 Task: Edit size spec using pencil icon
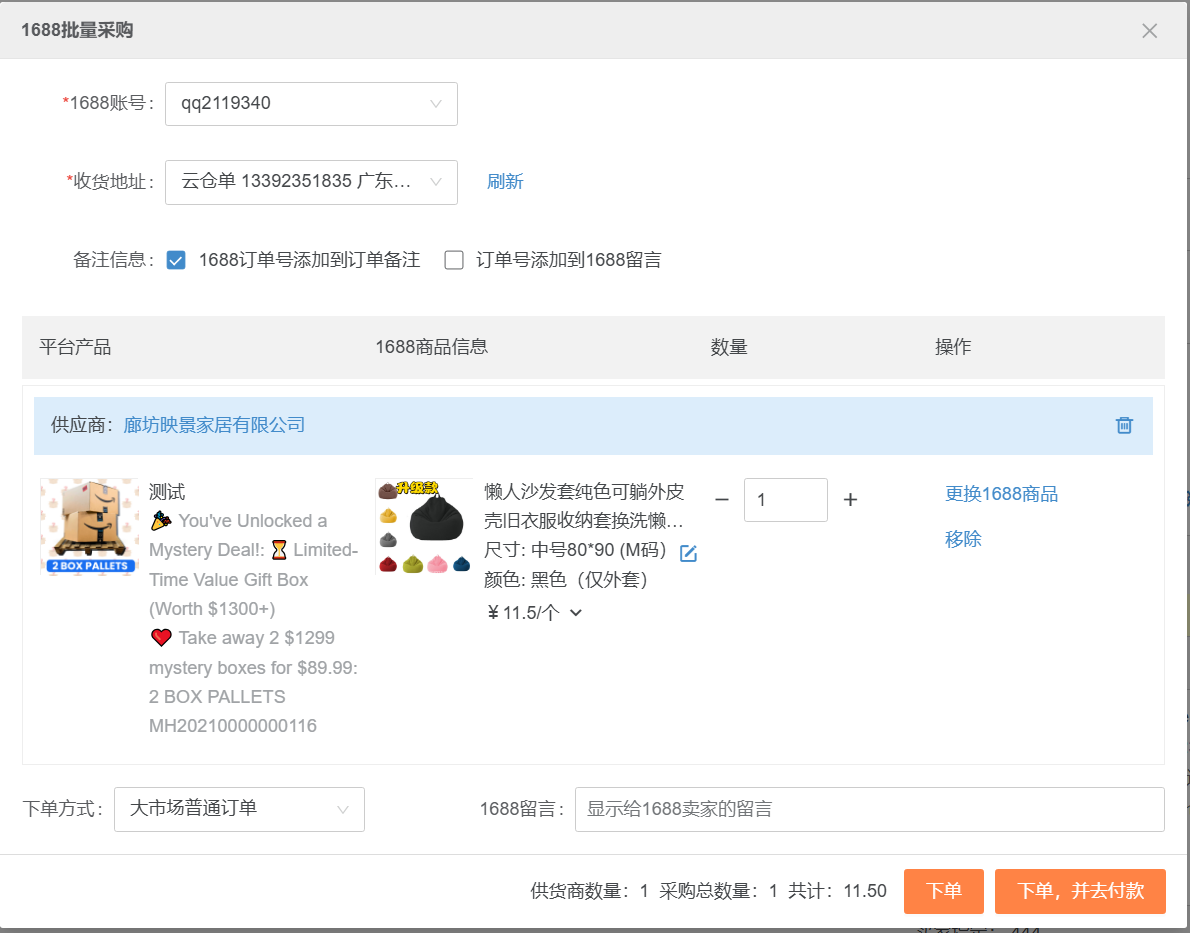(x=688, y=553)
